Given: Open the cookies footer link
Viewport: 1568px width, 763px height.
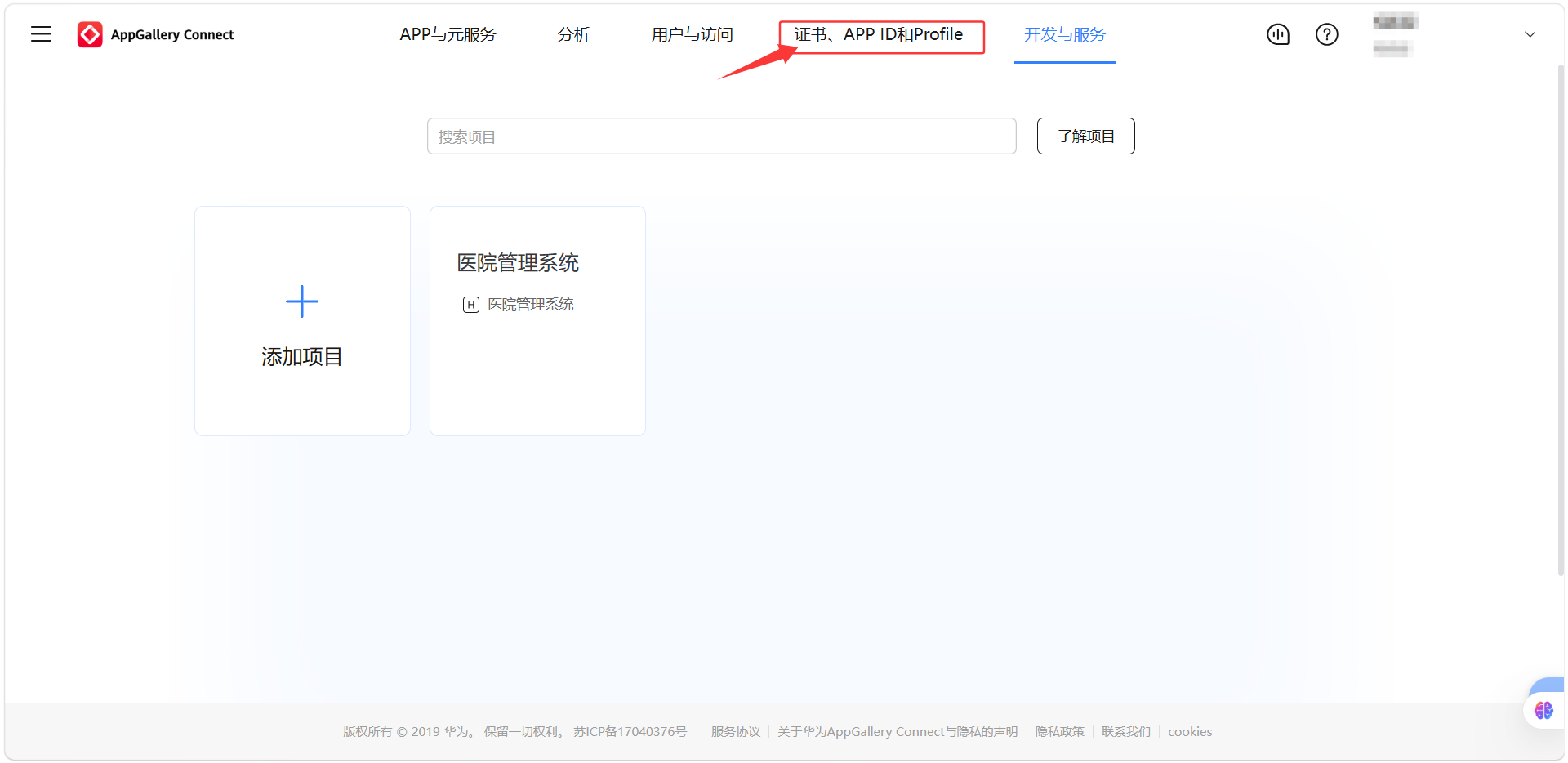Looking at the screenshot, I should pyautogui.click(x=1190, y=732).
